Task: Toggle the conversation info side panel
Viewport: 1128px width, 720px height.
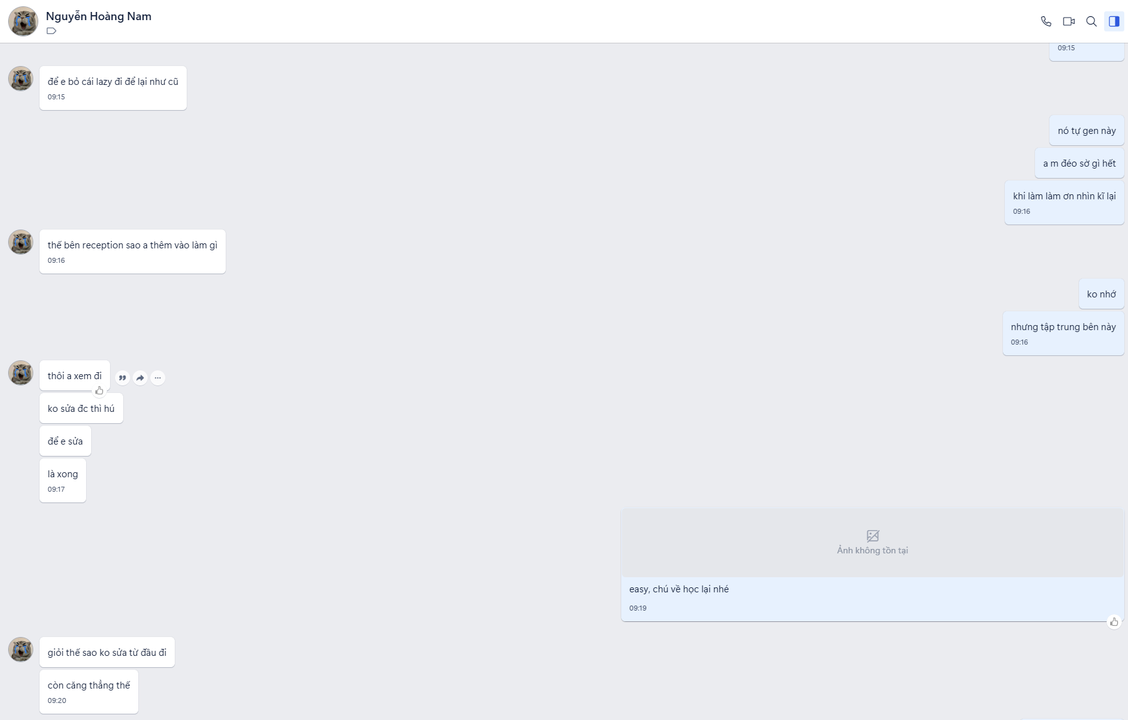Action: click(1114, 21)
